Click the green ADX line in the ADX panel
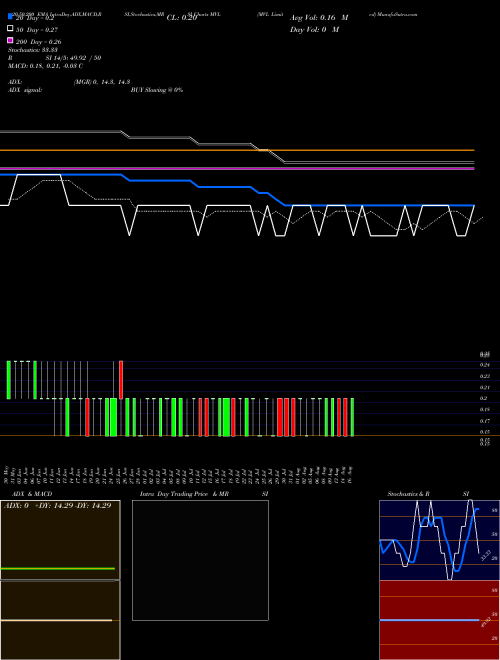500x660 pixels. (57, 569)
